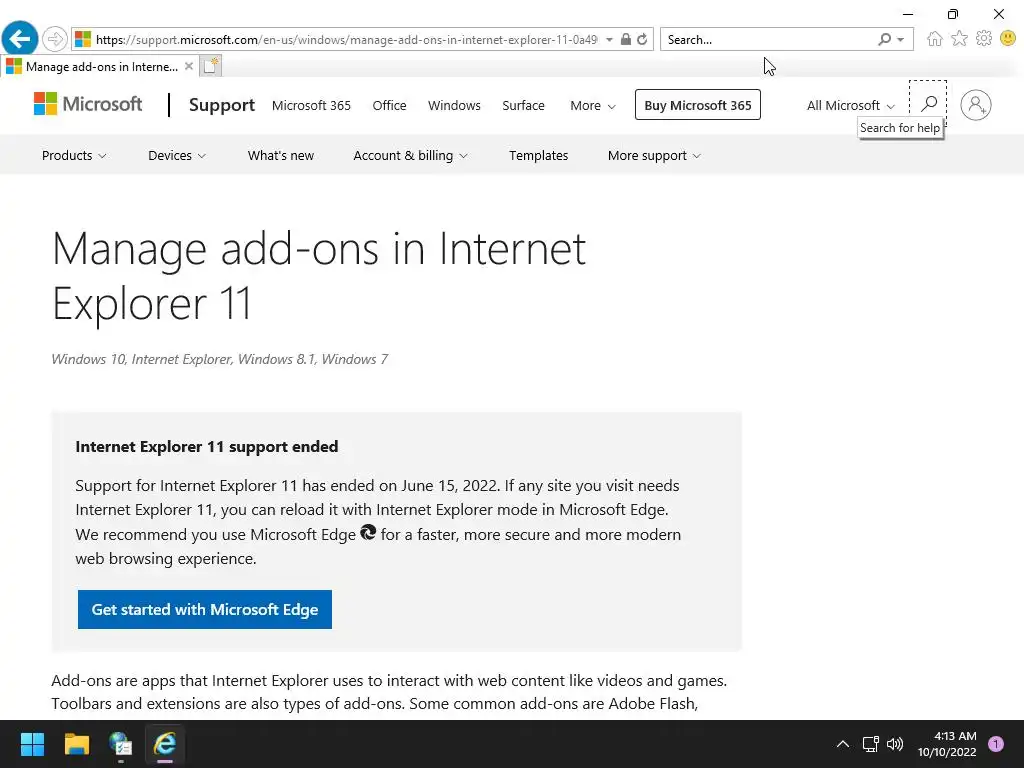Click the Home icon in browser toolbar
The image size is (1024, 768).
[x=935, y=39]
